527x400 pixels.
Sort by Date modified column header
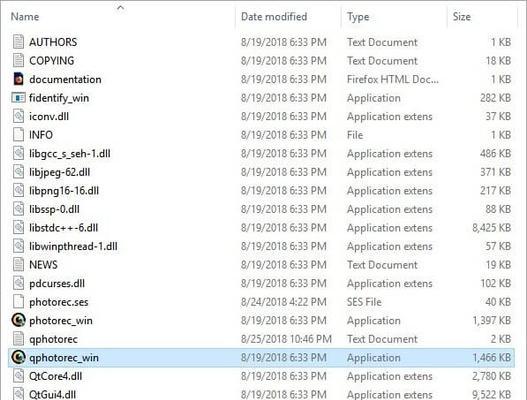[274, 16]
